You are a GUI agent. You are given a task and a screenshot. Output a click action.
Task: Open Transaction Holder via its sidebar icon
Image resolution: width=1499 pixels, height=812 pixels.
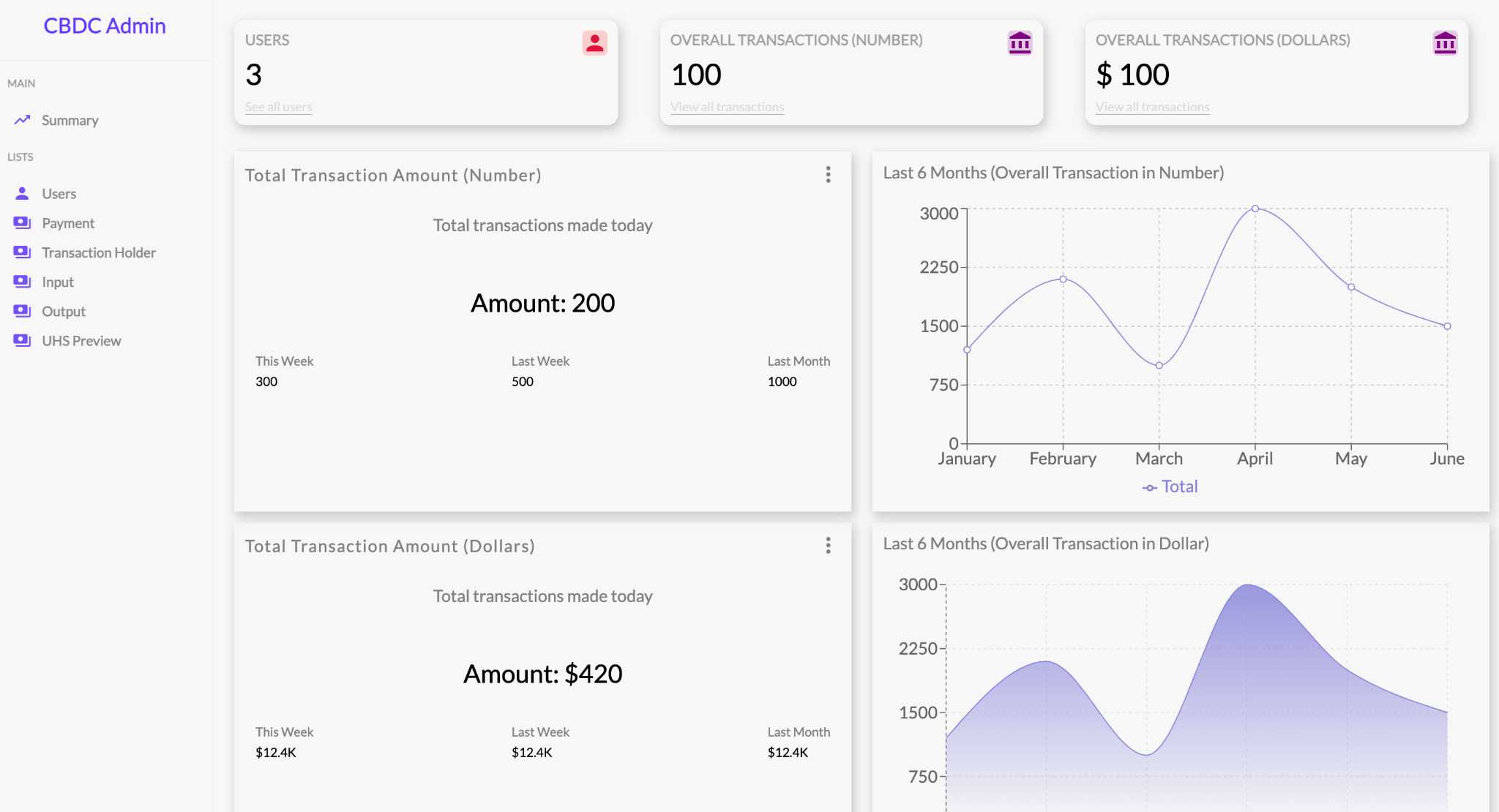(22, 252)
